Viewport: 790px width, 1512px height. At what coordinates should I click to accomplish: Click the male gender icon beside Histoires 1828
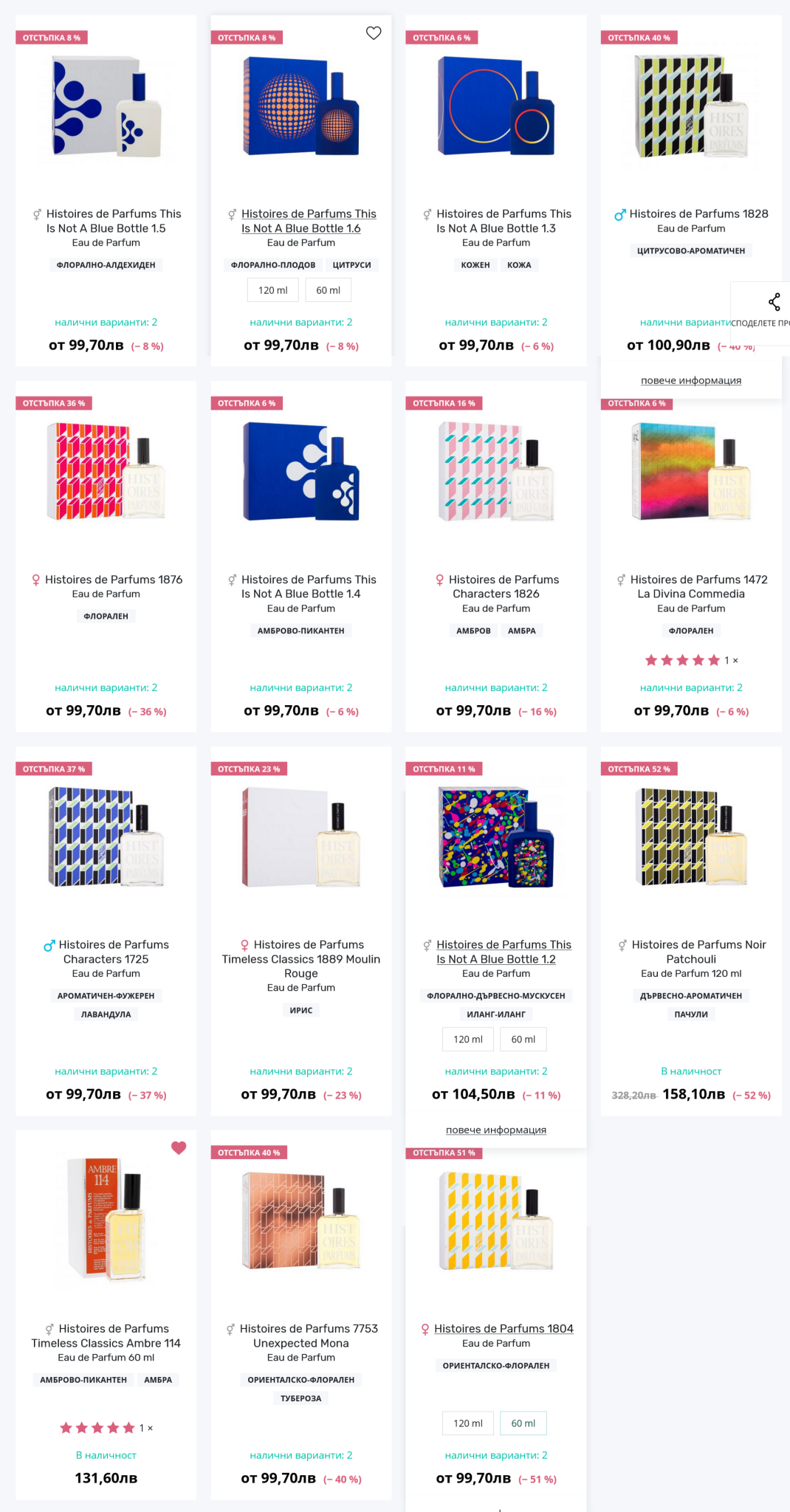click(619, 215)
